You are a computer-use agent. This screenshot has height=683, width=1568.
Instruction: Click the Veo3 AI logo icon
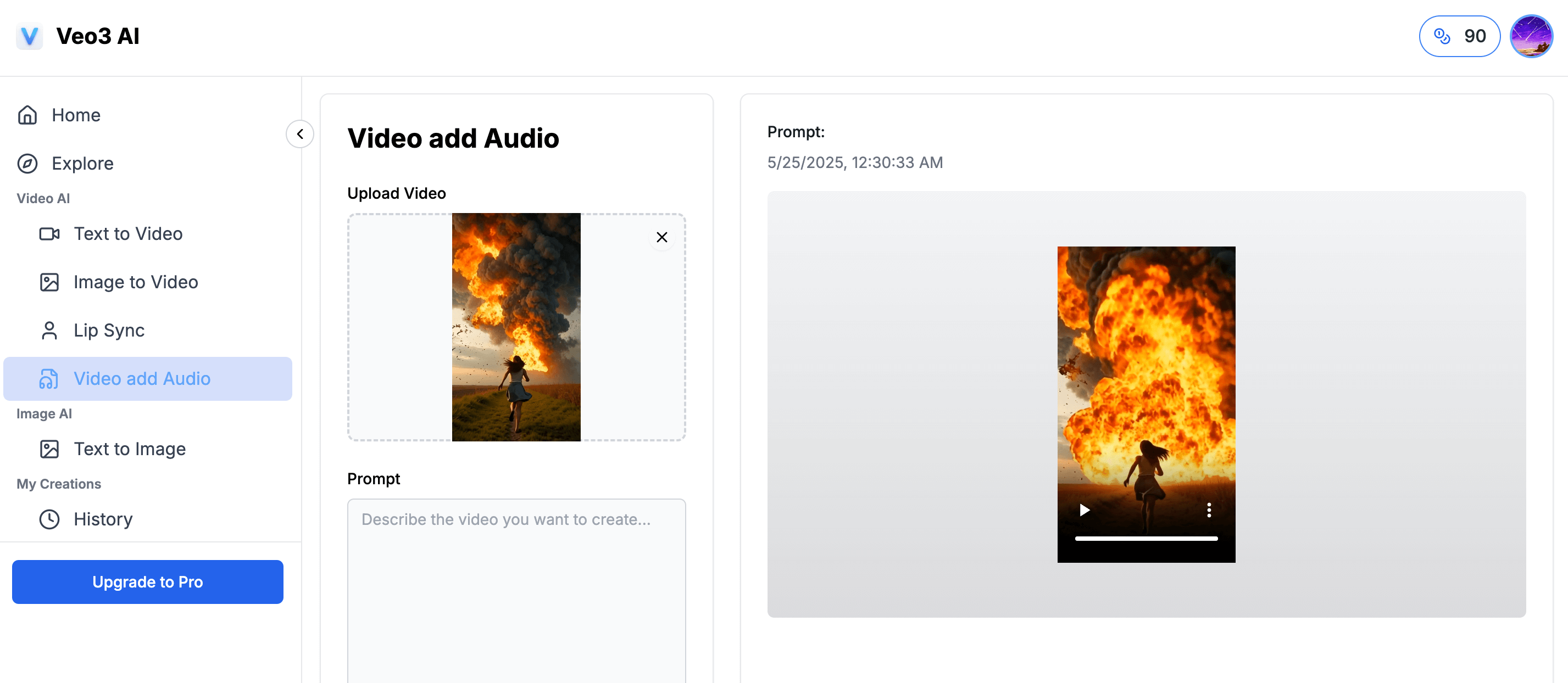point(29,36)
